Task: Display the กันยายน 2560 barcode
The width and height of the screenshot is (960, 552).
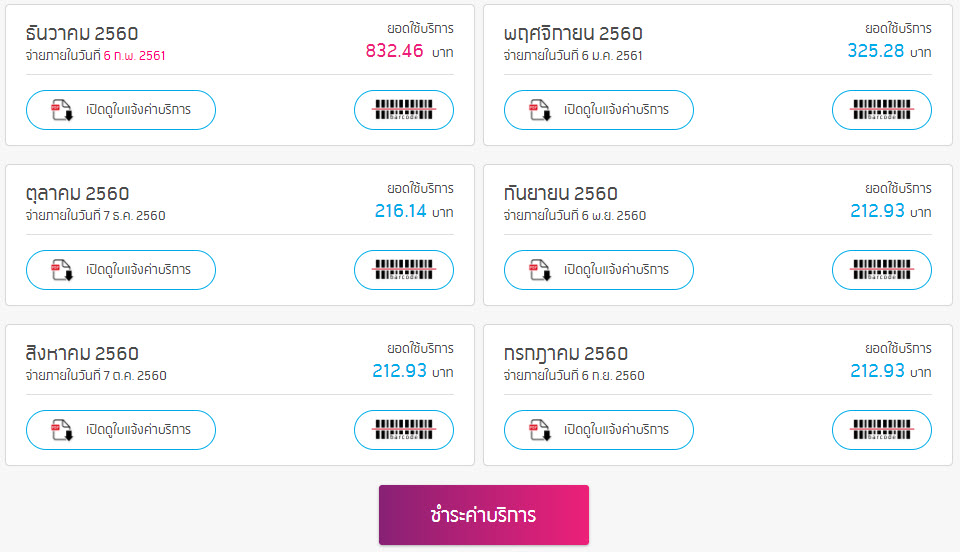Action: (x=881, y=270)
